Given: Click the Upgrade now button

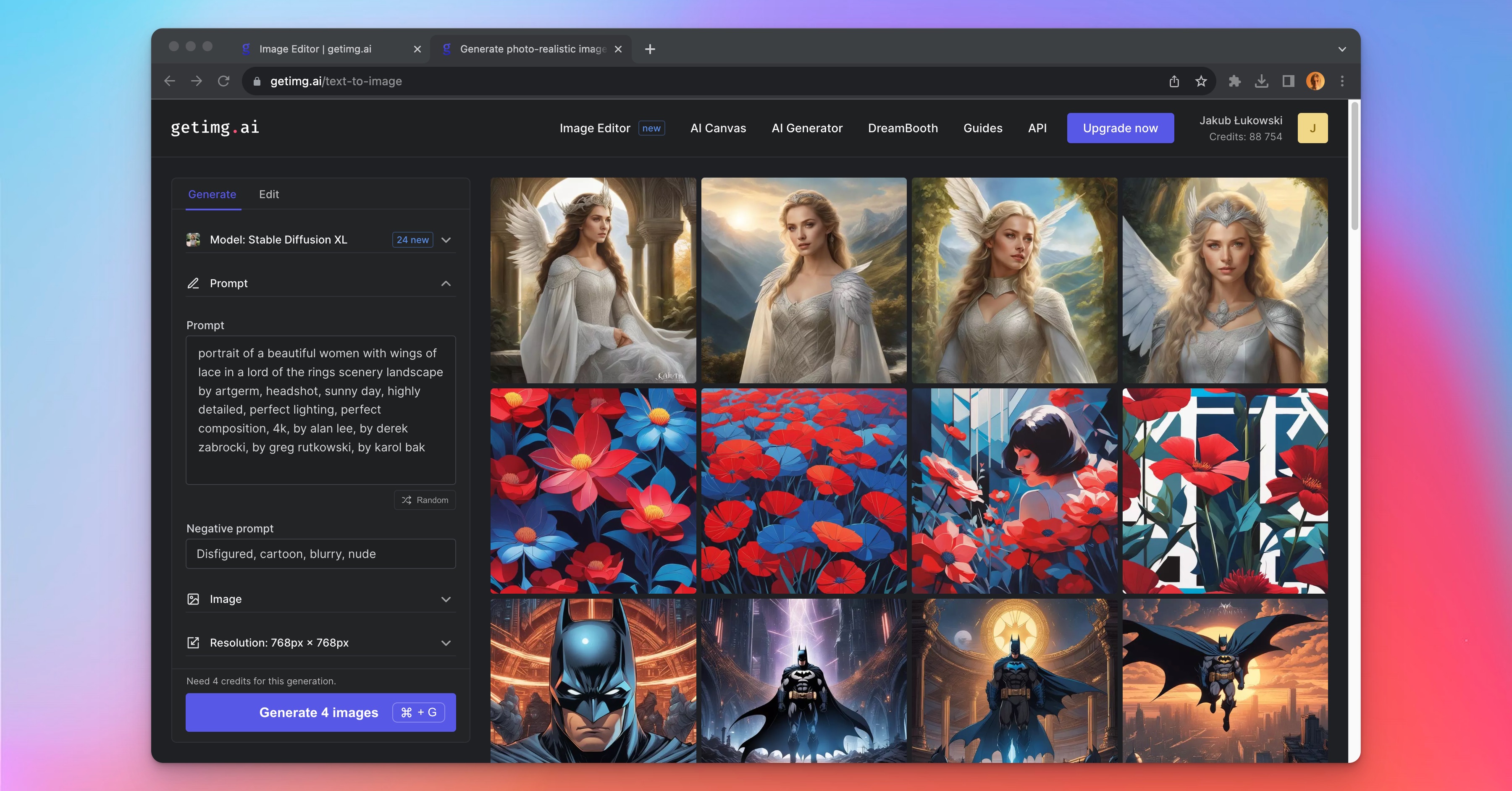Looking at the screenshot, I should point(1120,128).
